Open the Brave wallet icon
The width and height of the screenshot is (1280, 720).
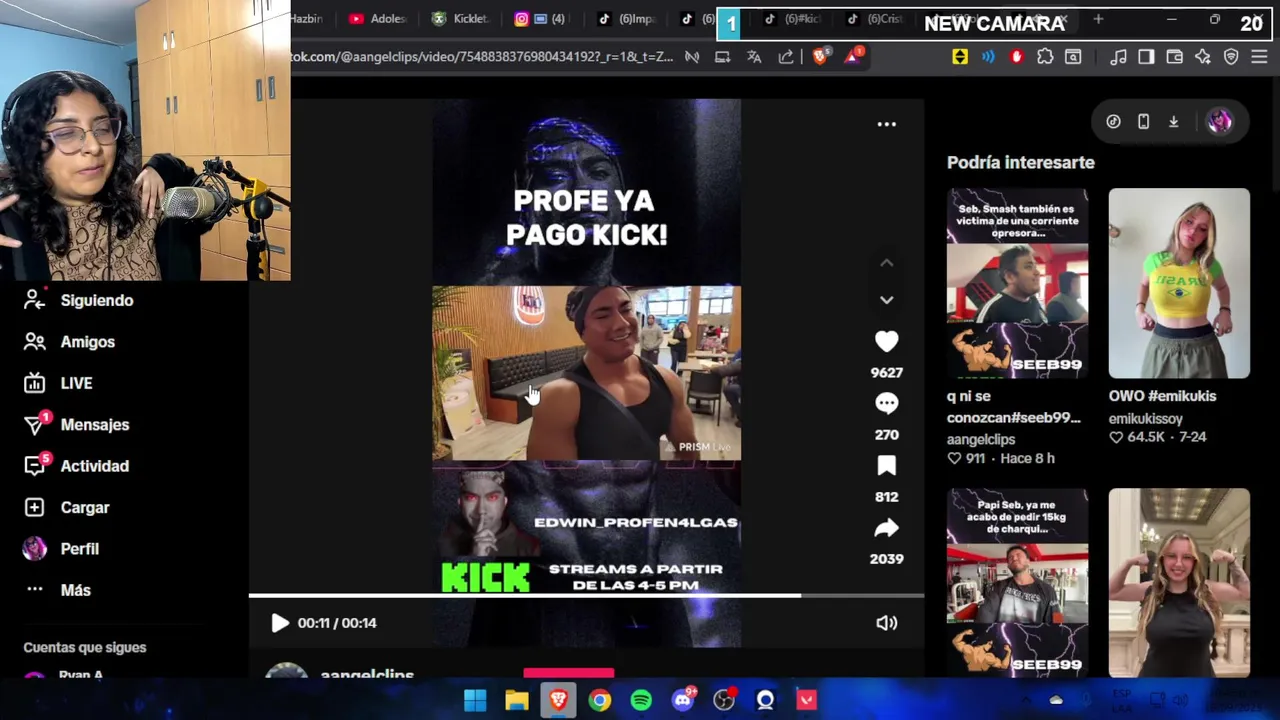click(x=1175, y=57)
